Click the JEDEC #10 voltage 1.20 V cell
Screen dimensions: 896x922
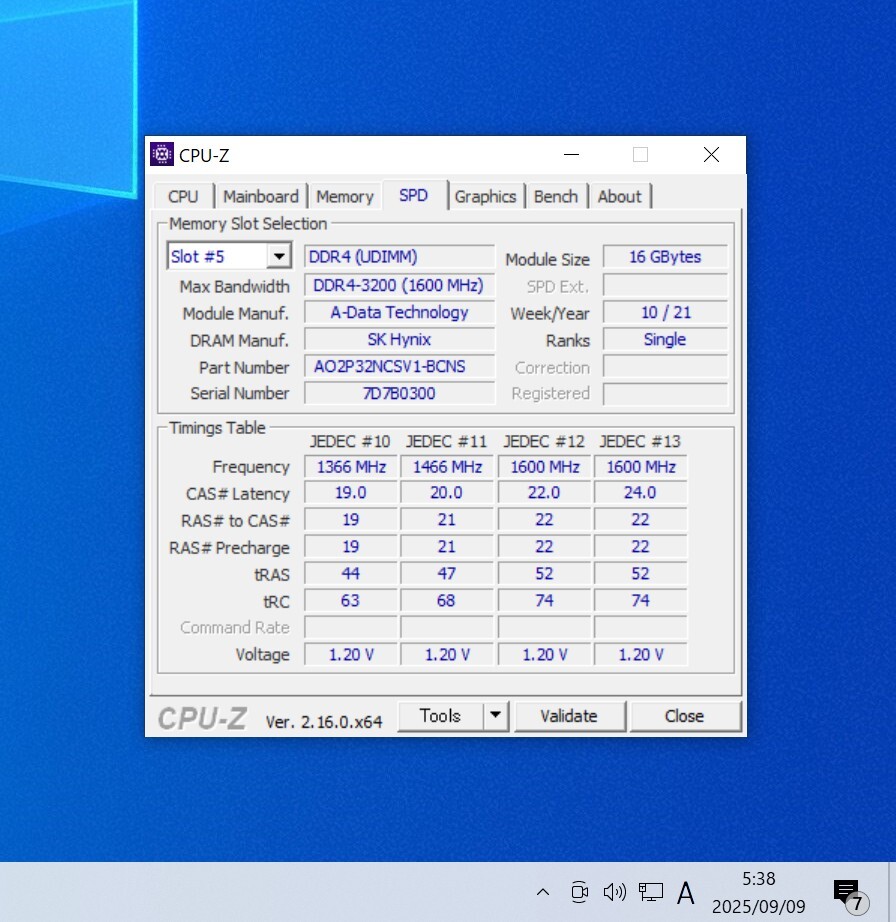(x=351, y=655)
